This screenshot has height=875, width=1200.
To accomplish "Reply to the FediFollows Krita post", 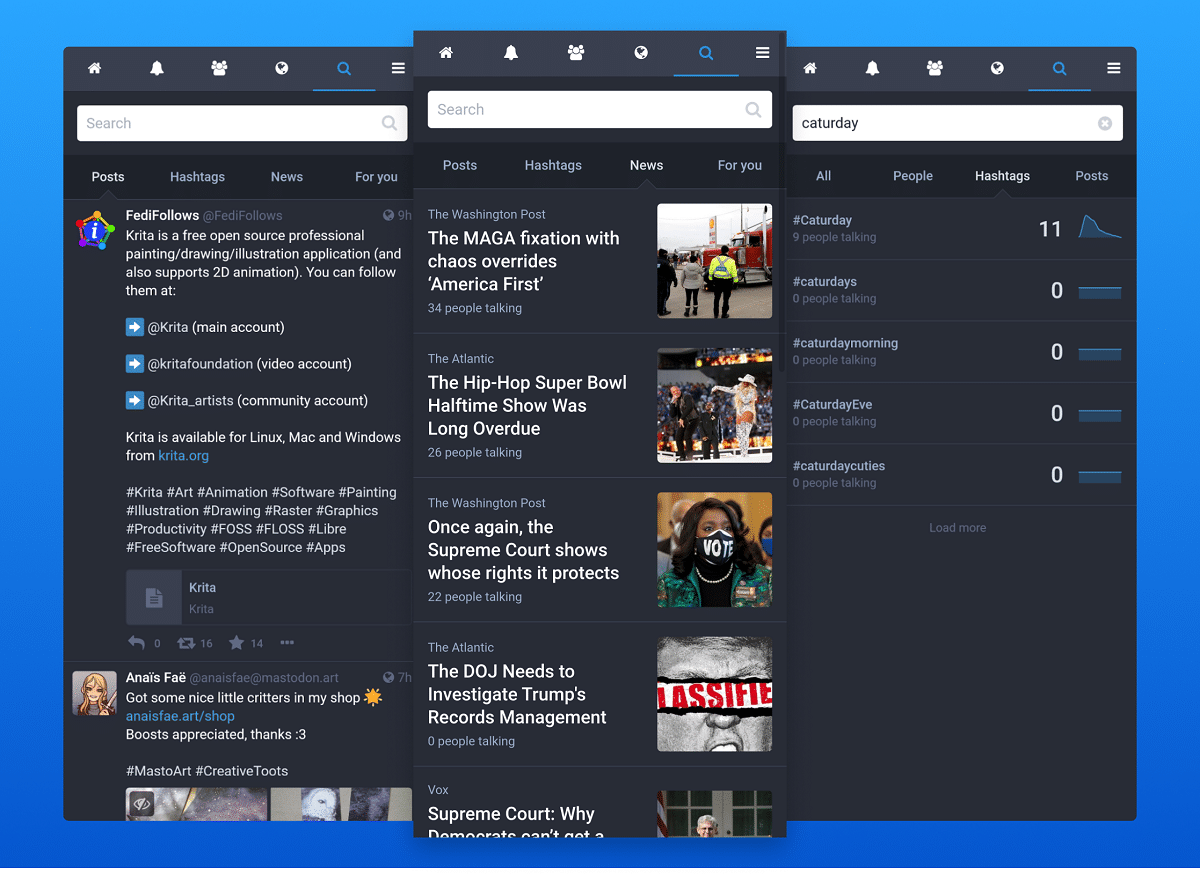I will point(137,643).
